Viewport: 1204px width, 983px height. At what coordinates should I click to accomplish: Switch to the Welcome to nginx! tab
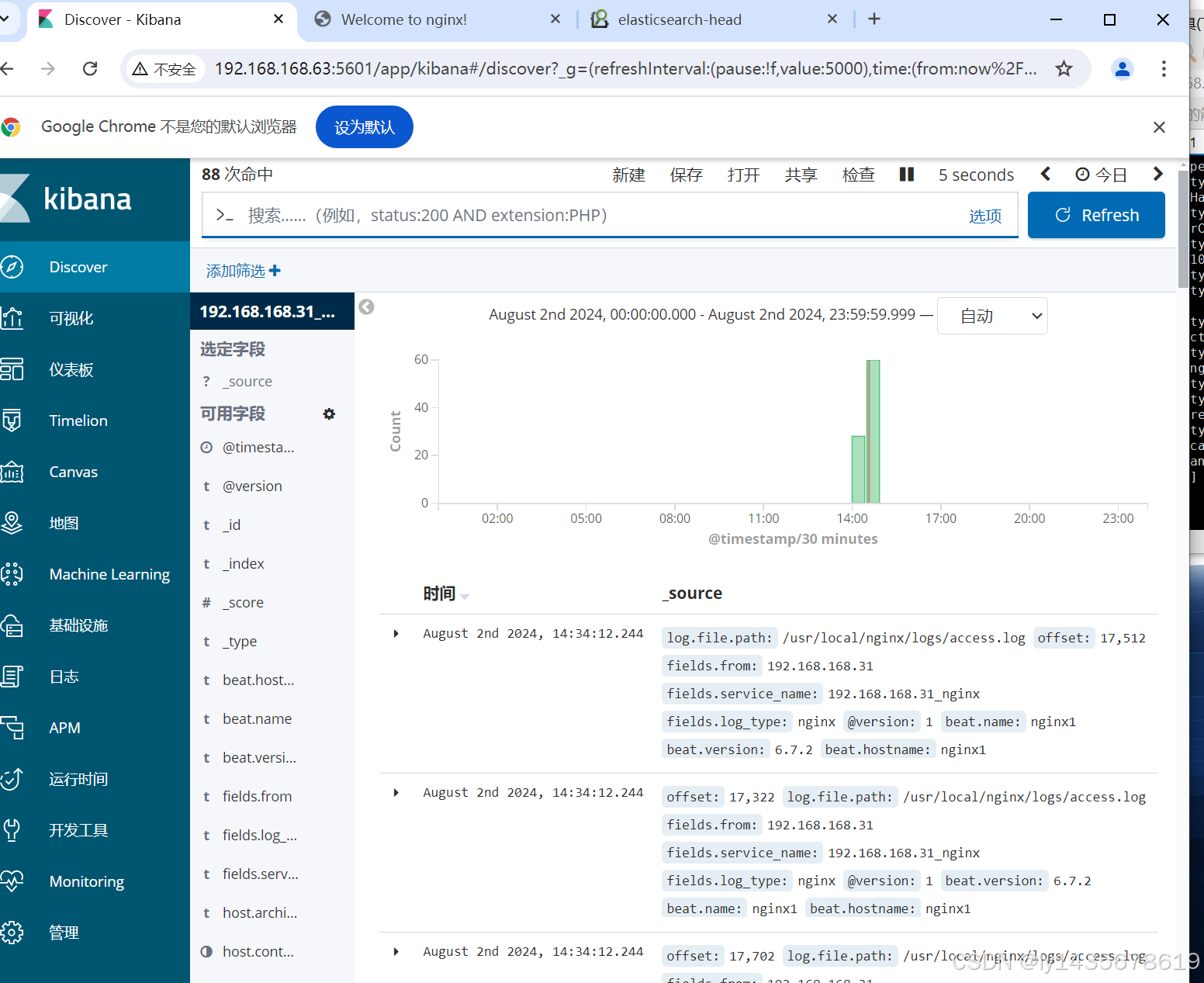point(403,19)
